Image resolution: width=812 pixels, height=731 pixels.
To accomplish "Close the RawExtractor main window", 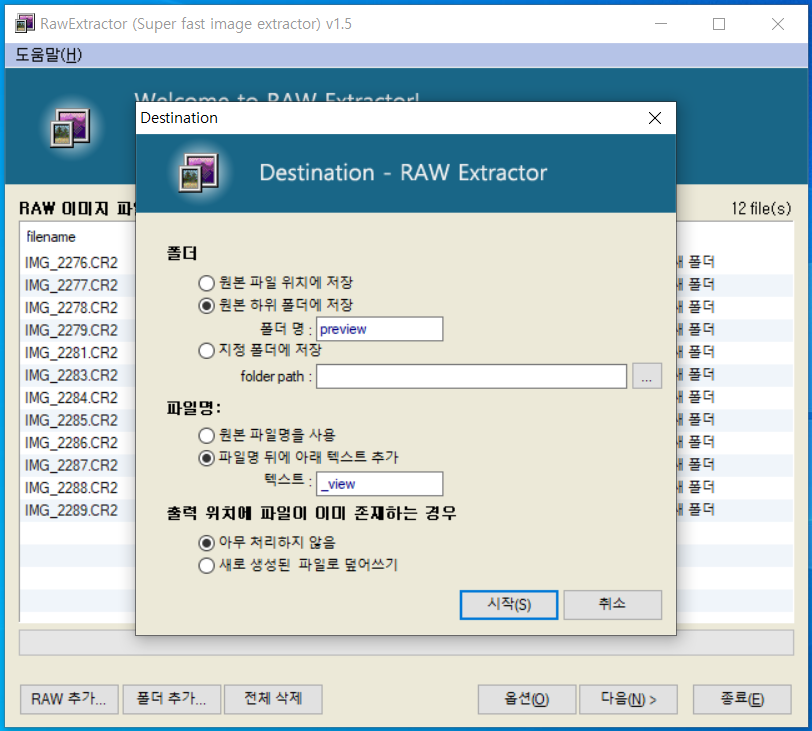I will [777, 24].
